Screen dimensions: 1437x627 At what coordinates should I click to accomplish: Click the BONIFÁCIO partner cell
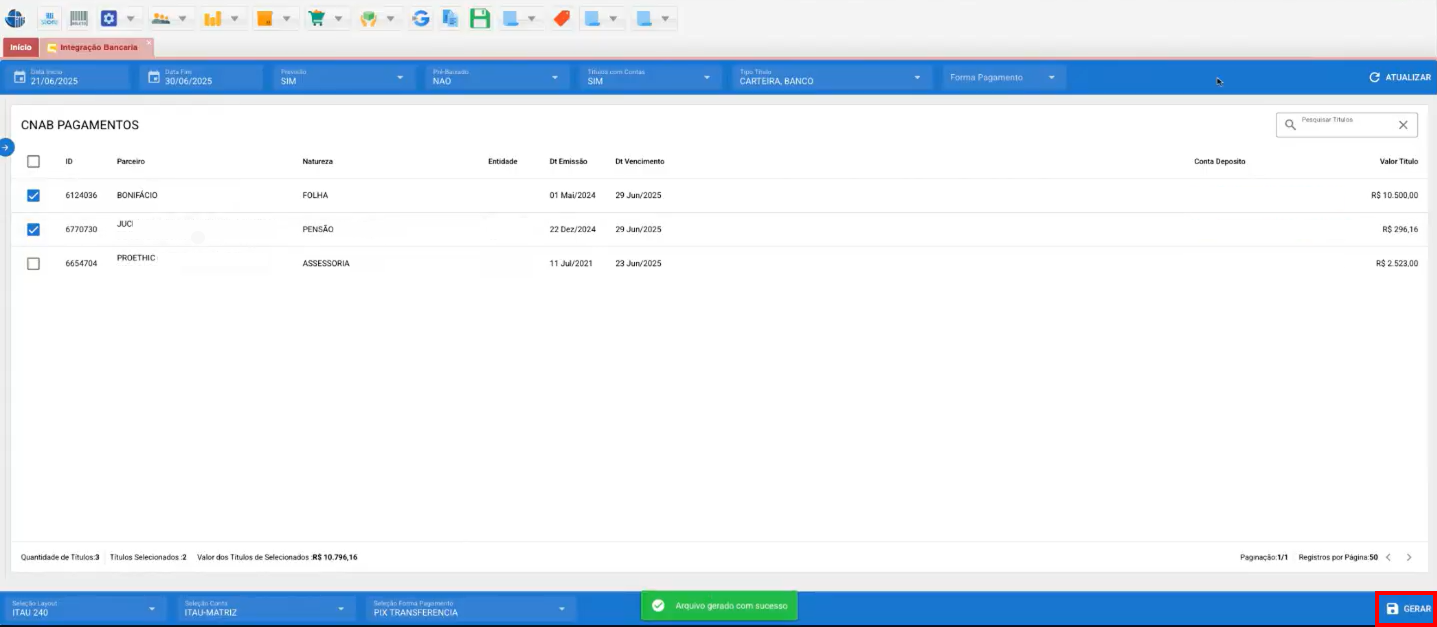(137, 195)
